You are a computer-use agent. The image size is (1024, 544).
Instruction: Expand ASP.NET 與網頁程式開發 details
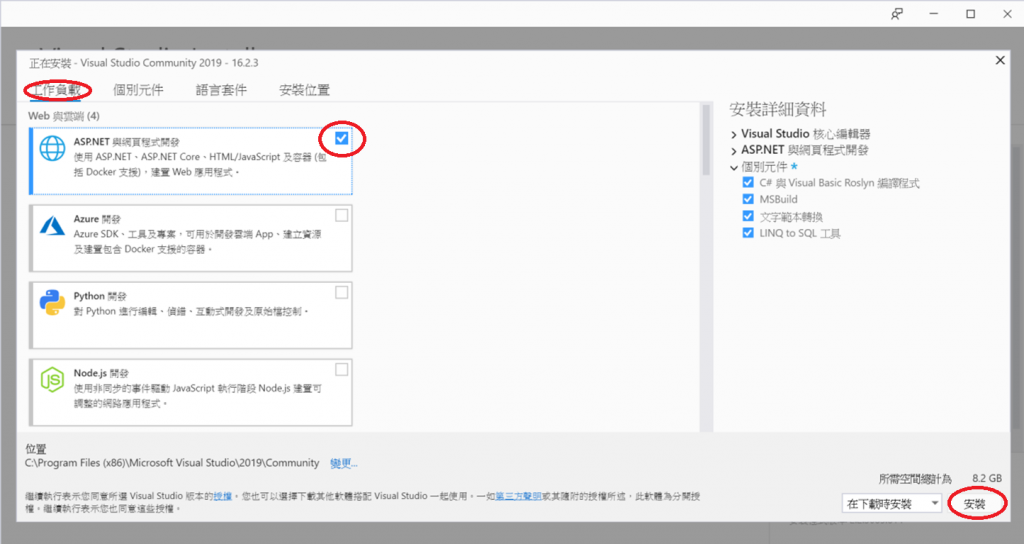734,151
